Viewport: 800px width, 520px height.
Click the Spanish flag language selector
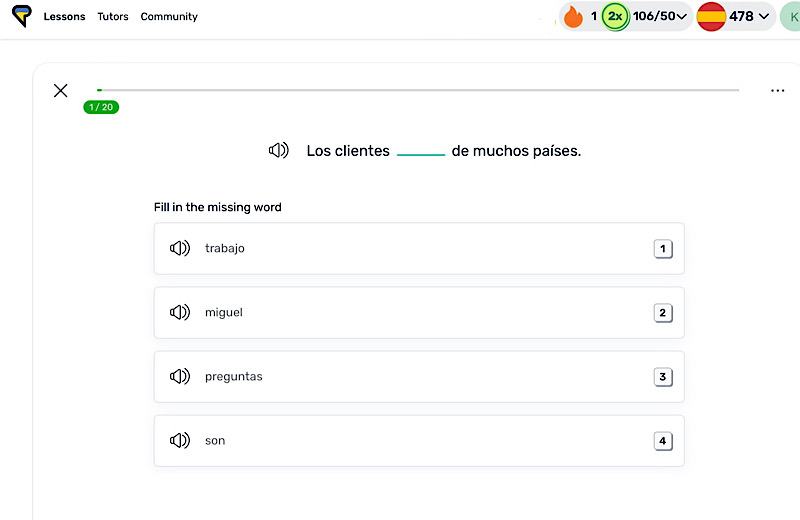click(711, 16)
